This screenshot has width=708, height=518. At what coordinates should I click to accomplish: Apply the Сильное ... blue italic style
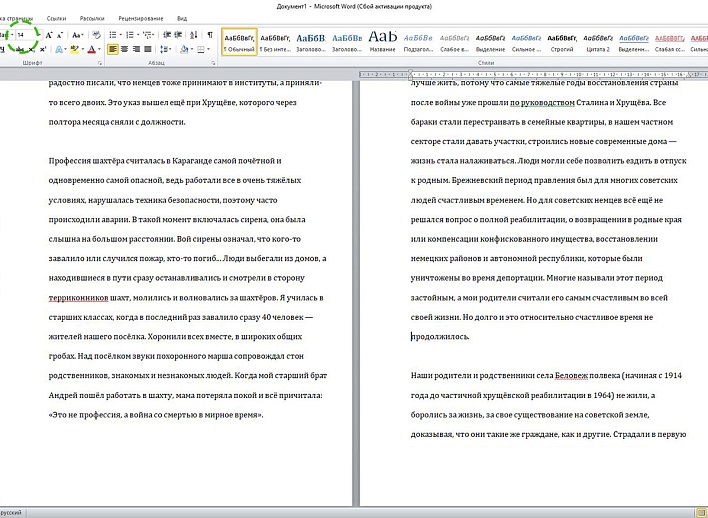pyautogui.click(x=526, y=42)
